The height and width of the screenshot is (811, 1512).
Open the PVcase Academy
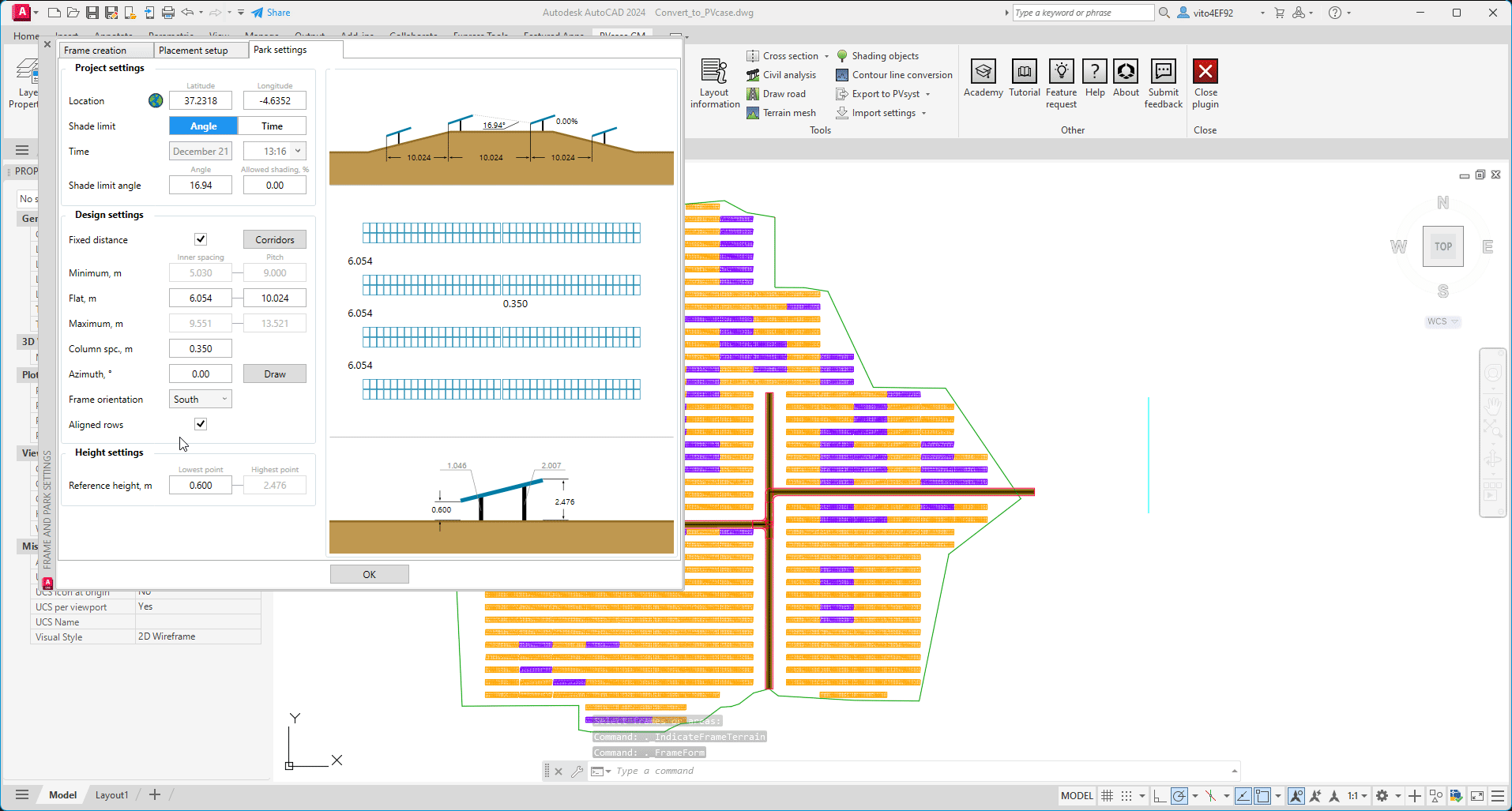(x=984, y=78)
